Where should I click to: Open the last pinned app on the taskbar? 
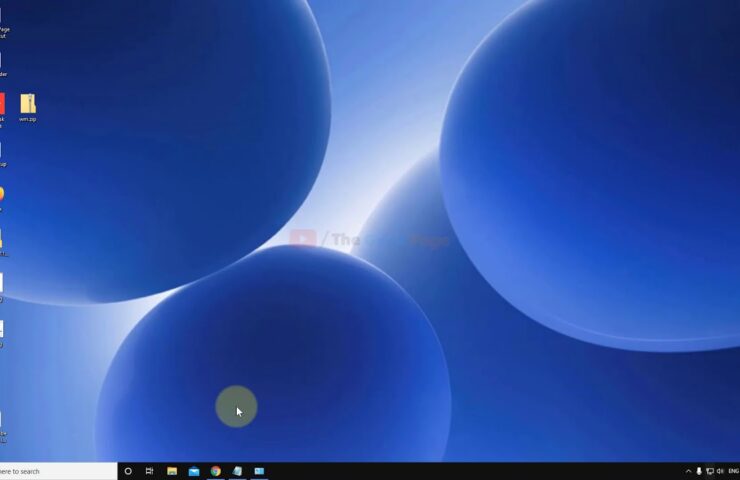pyautogui.click(x=259, y=471)
